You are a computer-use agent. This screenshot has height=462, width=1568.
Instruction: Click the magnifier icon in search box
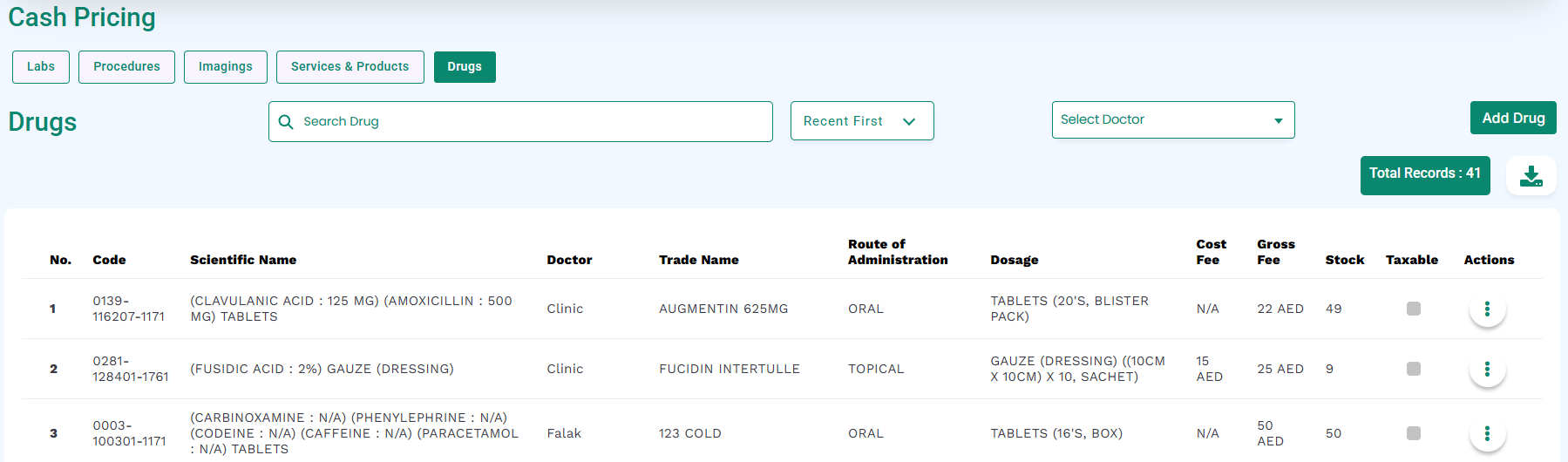tap(286, 122)
